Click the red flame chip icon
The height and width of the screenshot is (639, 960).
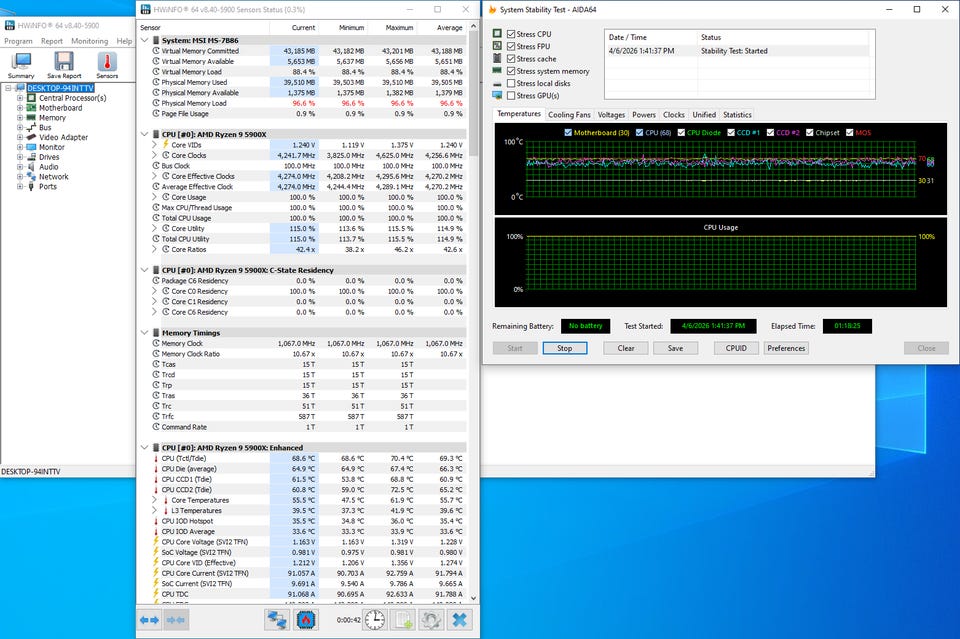coord(306,620)
